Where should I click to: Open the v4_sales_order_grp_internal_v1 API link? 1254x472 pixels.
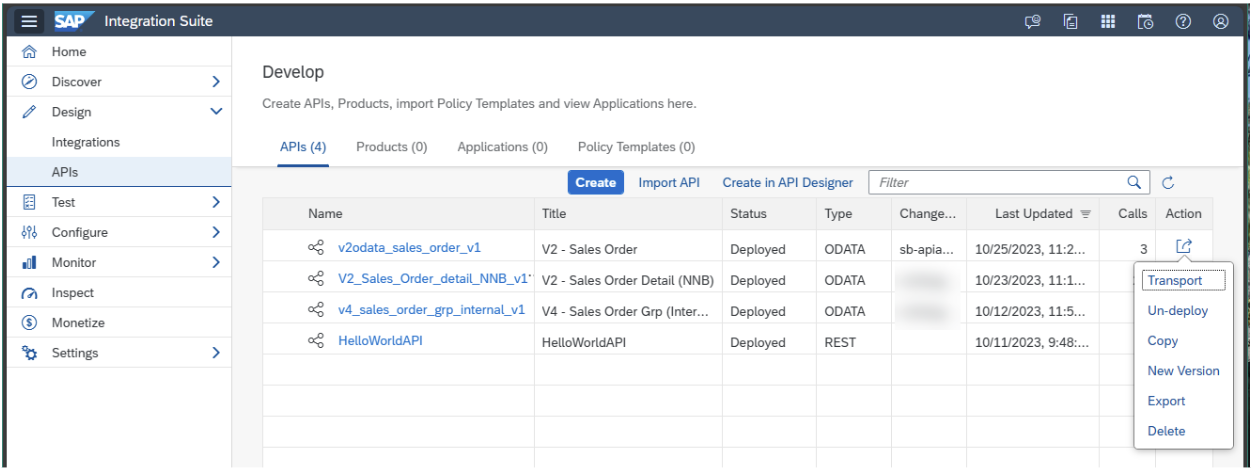pyautogui.click(x=431, y=309)
